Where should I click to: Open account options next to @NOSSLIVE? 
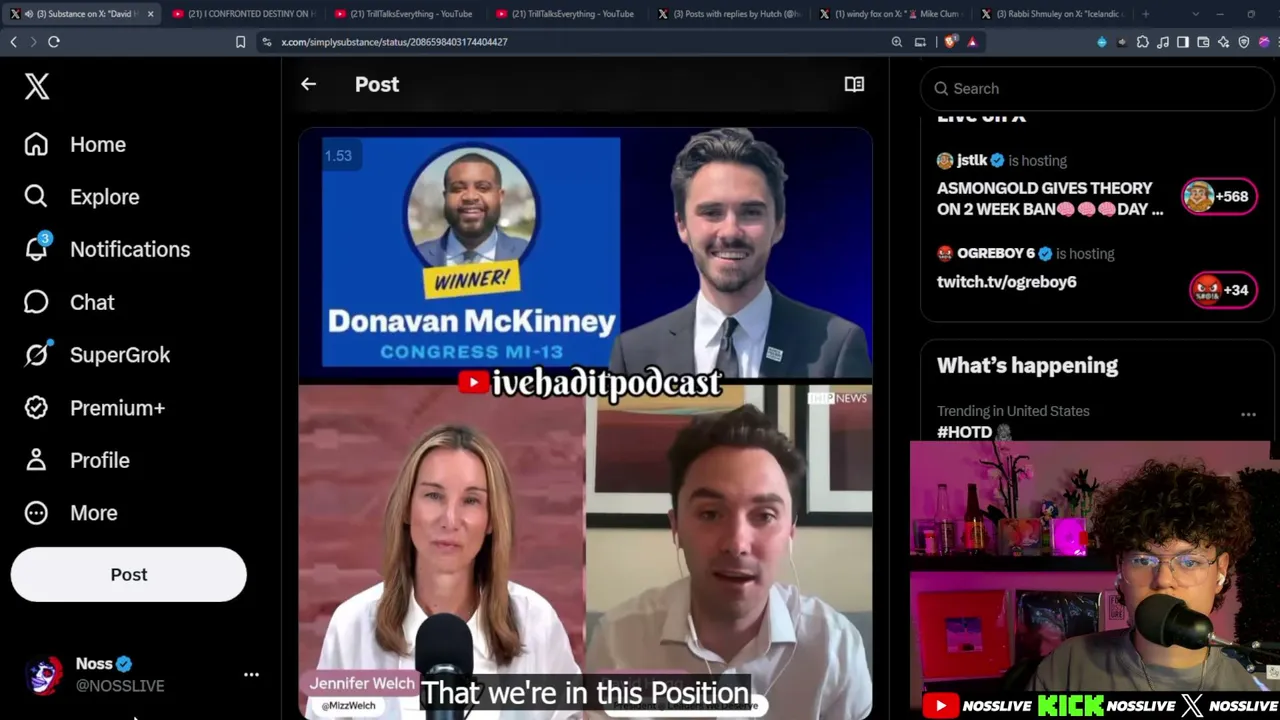pos(251,675)
